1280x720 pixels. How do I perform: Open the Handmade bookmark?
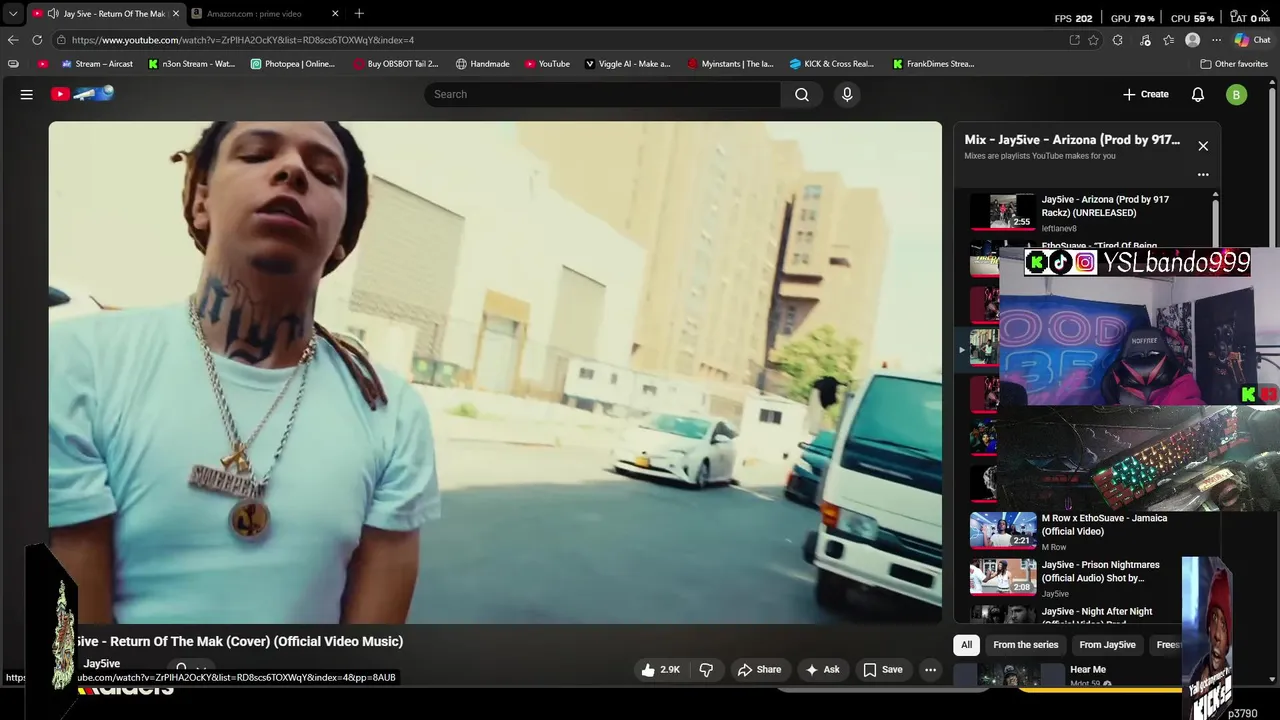[483, 64]
